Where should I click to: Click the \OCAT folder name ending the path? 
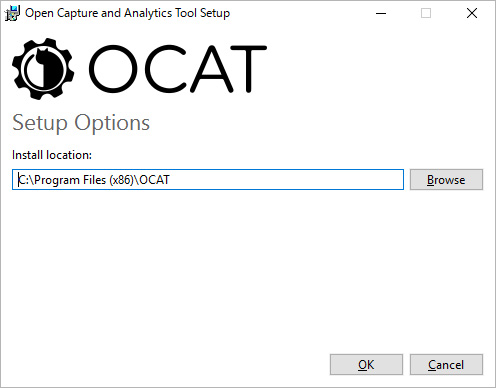152,180
